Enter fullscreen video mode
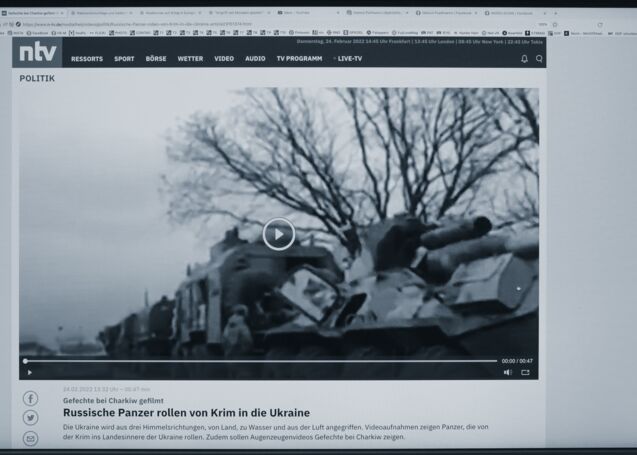This screenshot has height=455, width=637. point(525,372)
